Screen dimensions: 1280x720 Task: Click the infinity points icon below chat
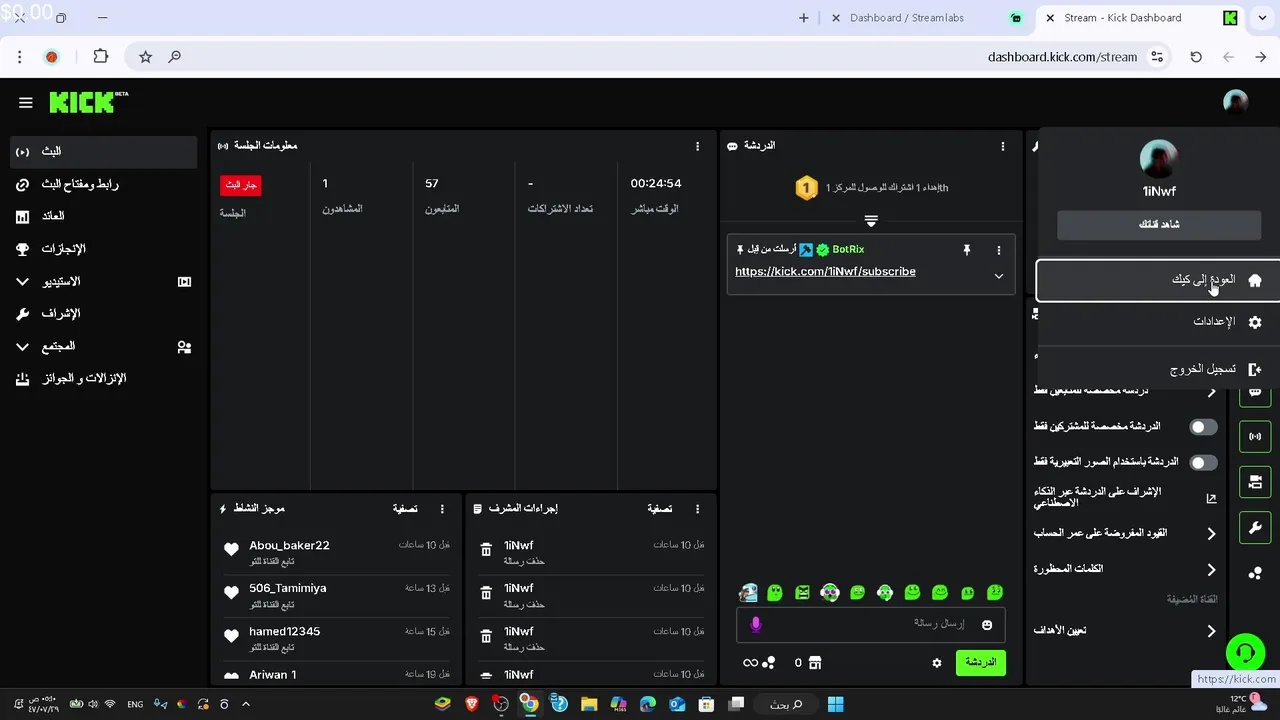click(x=750, y=663)
